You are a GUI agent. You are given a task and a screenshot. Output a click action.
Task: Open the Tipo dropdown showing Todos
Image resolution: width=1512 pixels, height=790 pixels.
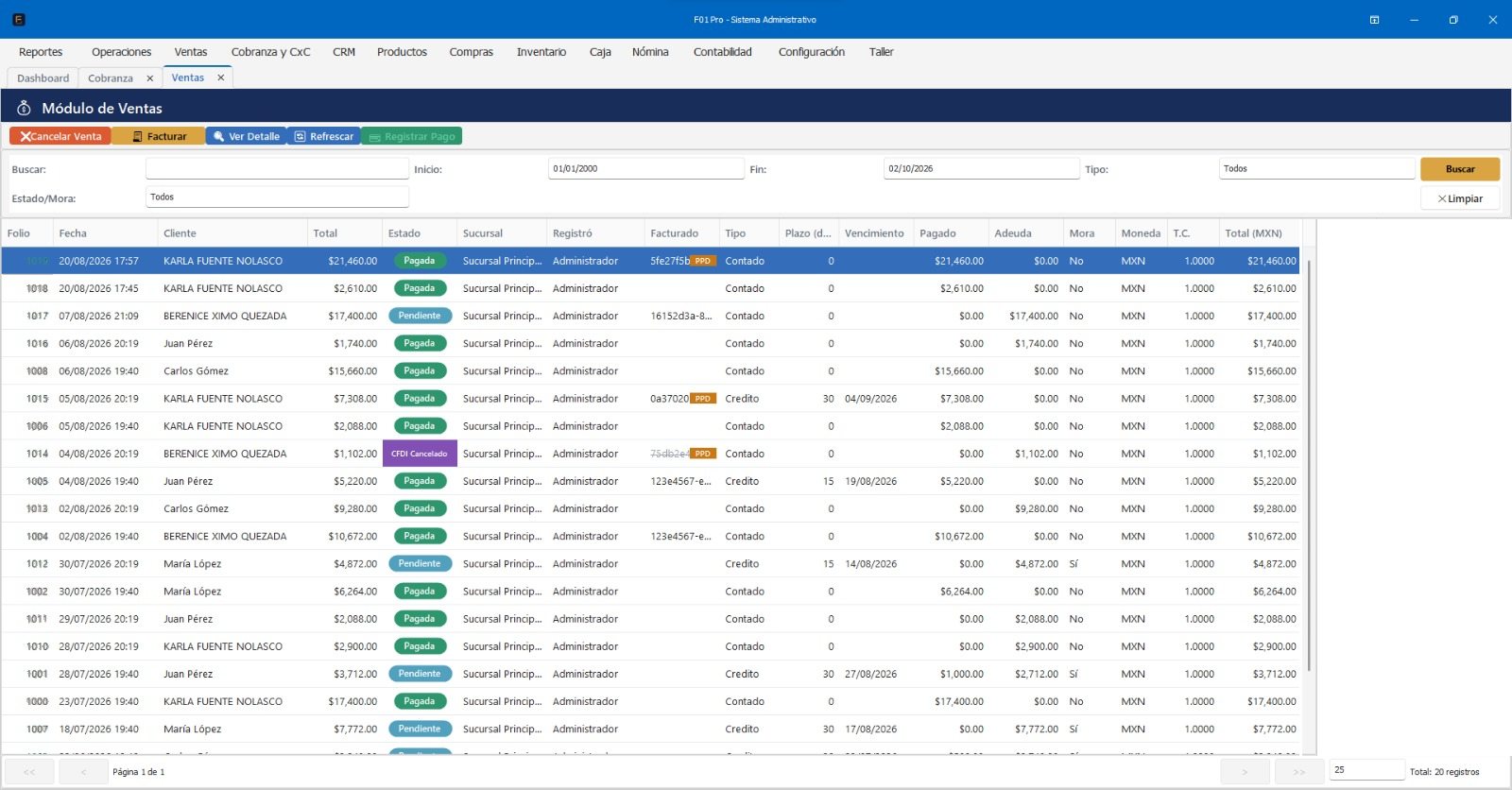click(1317, 169)
